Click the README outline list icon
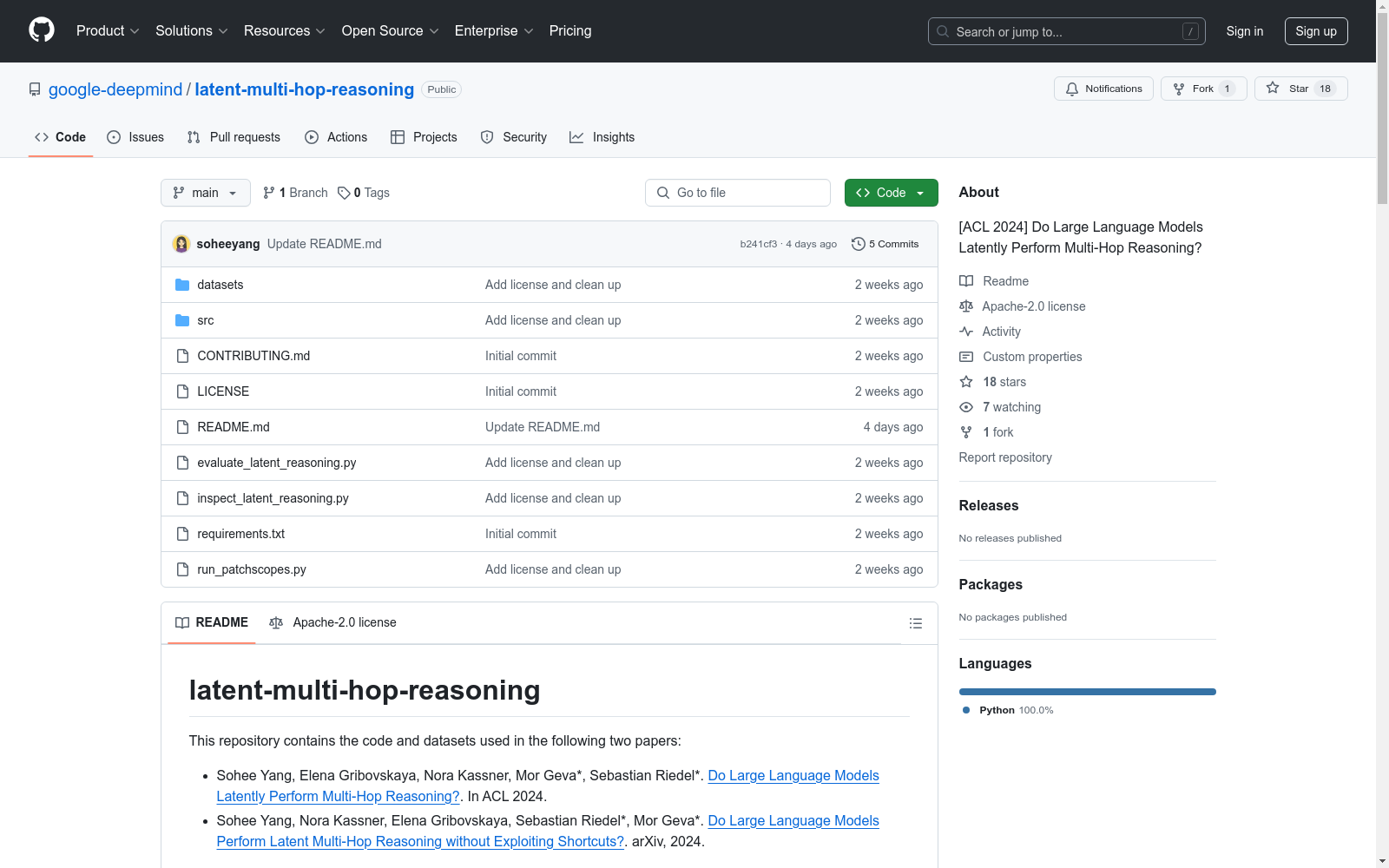Screen dimensions: 1389x868 point(915,623)
